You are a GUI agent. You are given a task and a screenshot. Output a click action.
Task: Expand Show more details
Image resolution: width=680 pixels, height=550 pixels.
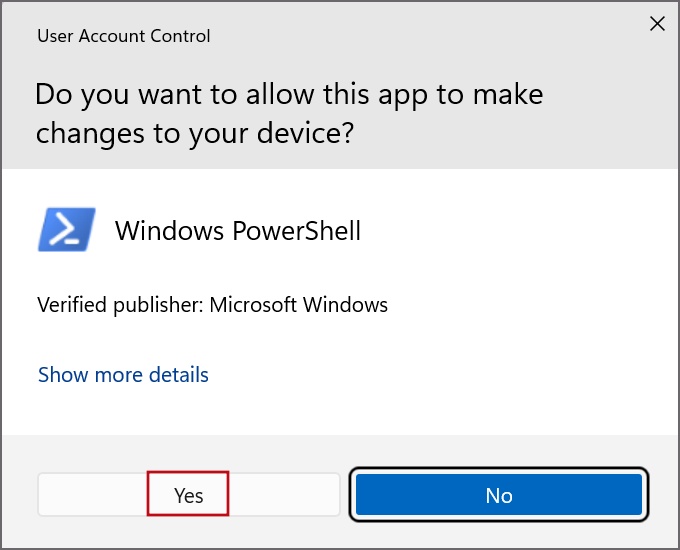[123, 375]
